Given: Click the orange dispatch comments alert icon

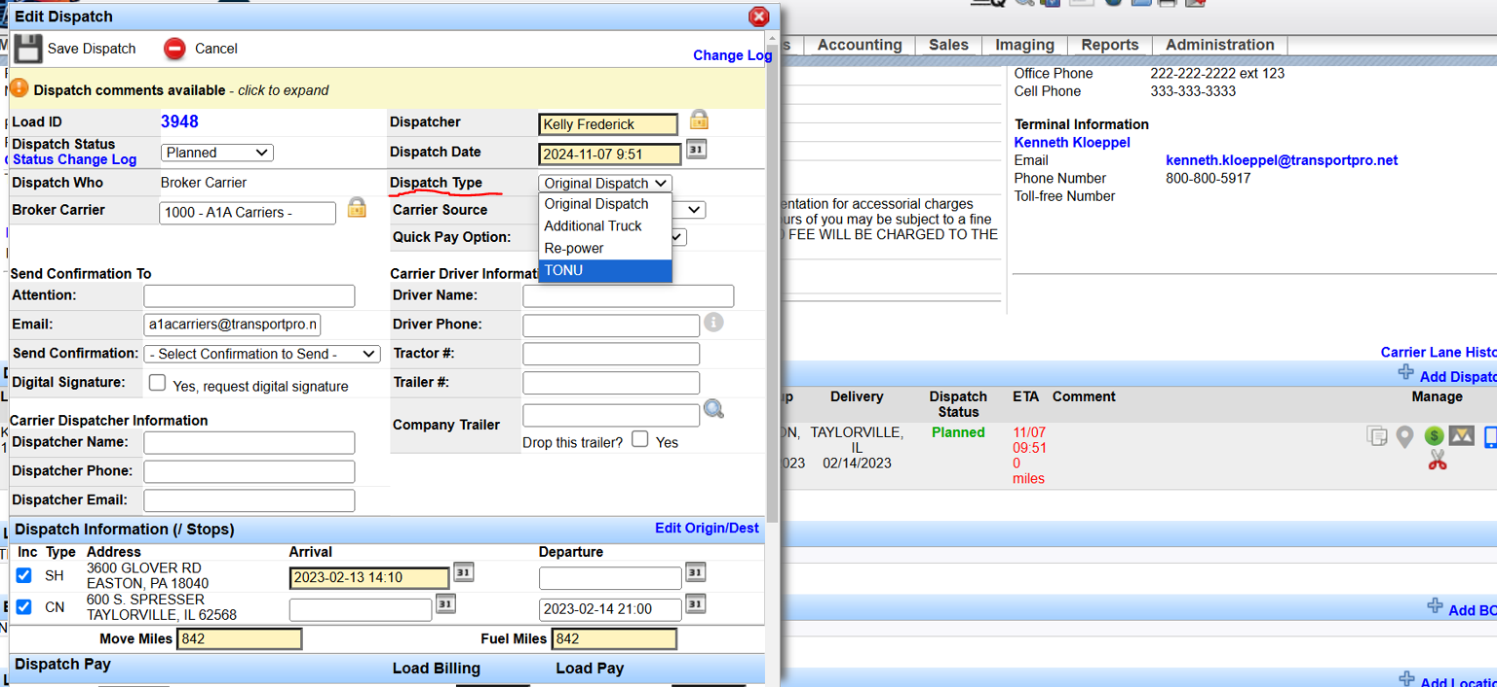Looking at the screenshot, I should 20,89.
